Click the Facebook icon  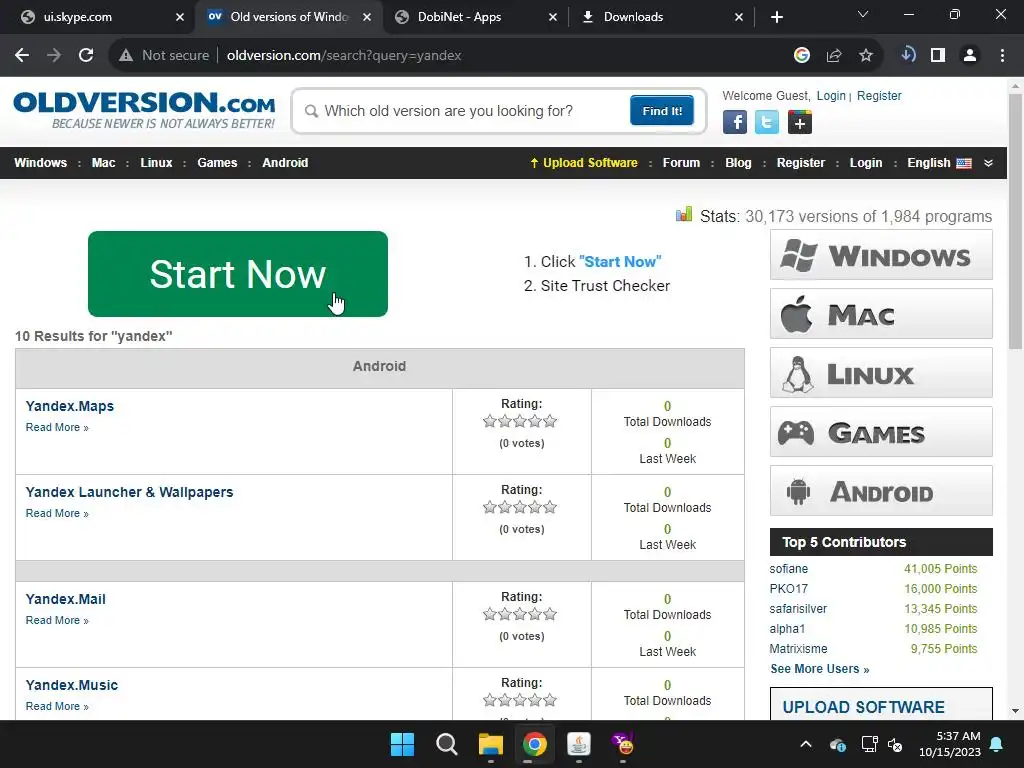tap(735, 122)
